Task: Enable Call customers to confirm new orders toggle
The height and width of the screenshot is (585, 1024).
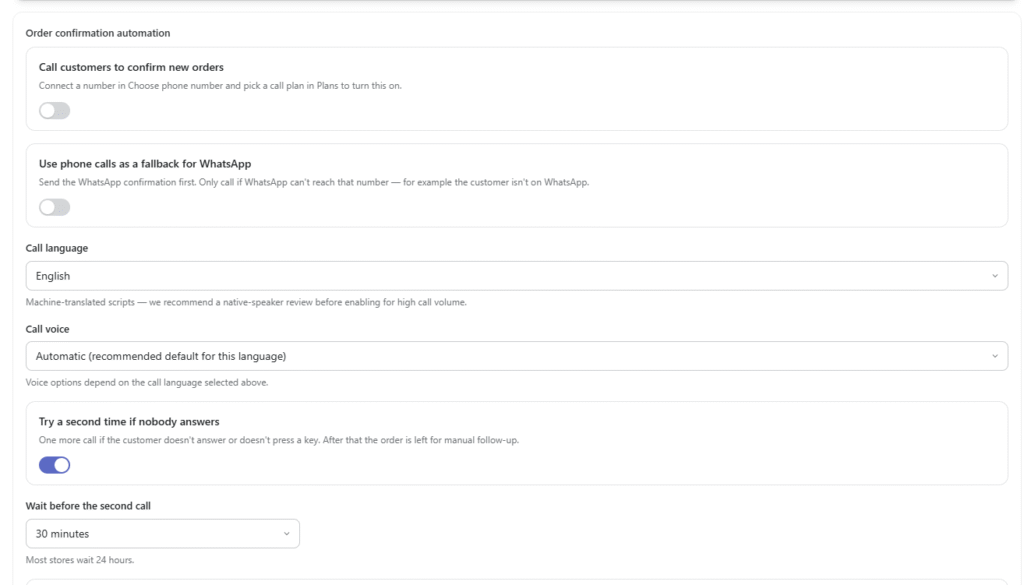Action: tap(54, 111)
